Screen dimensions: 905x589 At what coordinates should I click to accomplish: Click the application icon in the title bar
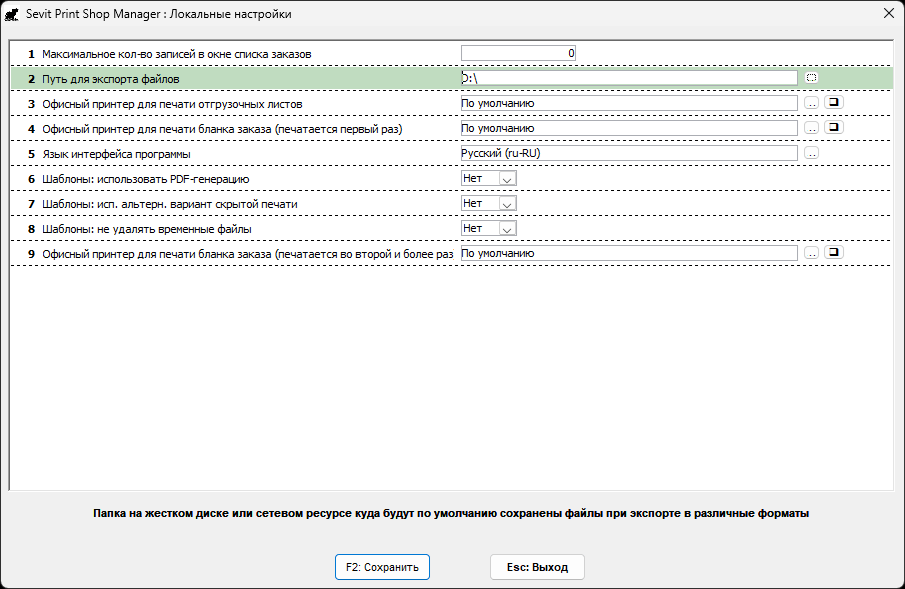(12, 14)
